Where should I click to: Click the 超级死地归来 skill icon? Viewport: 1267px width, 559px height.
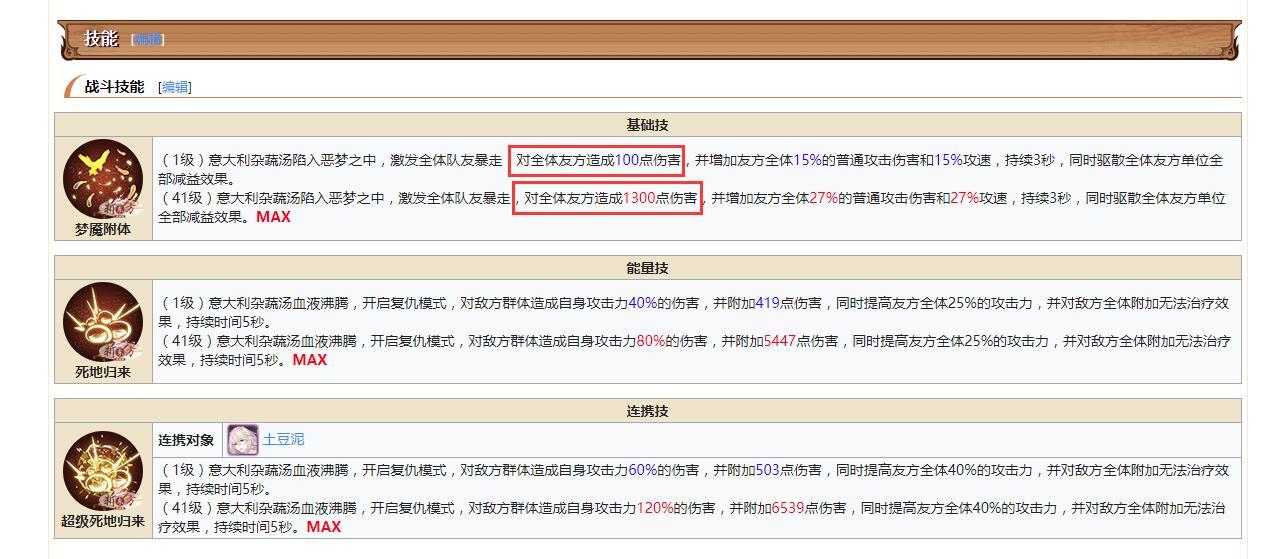(x=103, y=471)
